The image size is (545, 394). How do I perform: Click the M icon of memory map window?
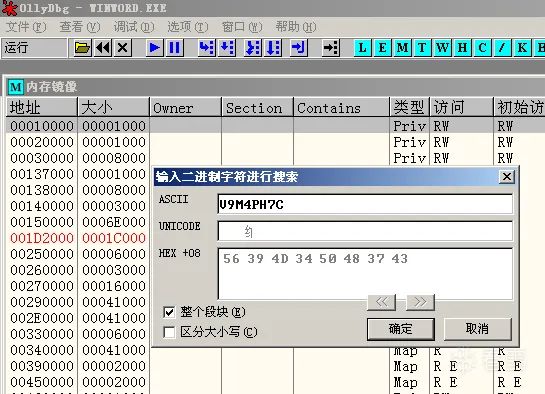tap(16, 87)
